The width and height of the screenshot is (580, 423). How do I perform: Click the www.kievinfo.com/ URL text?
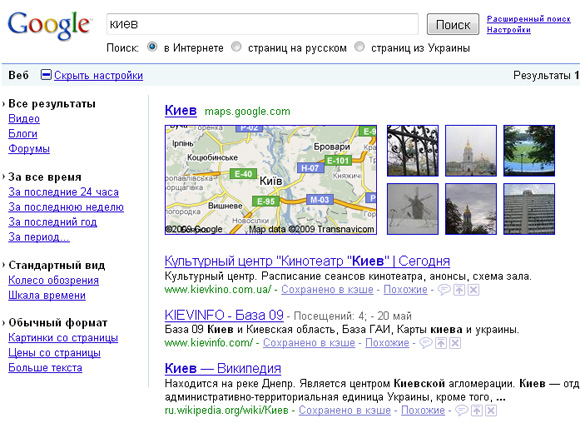pyautogui.click(x=209, y=343)
